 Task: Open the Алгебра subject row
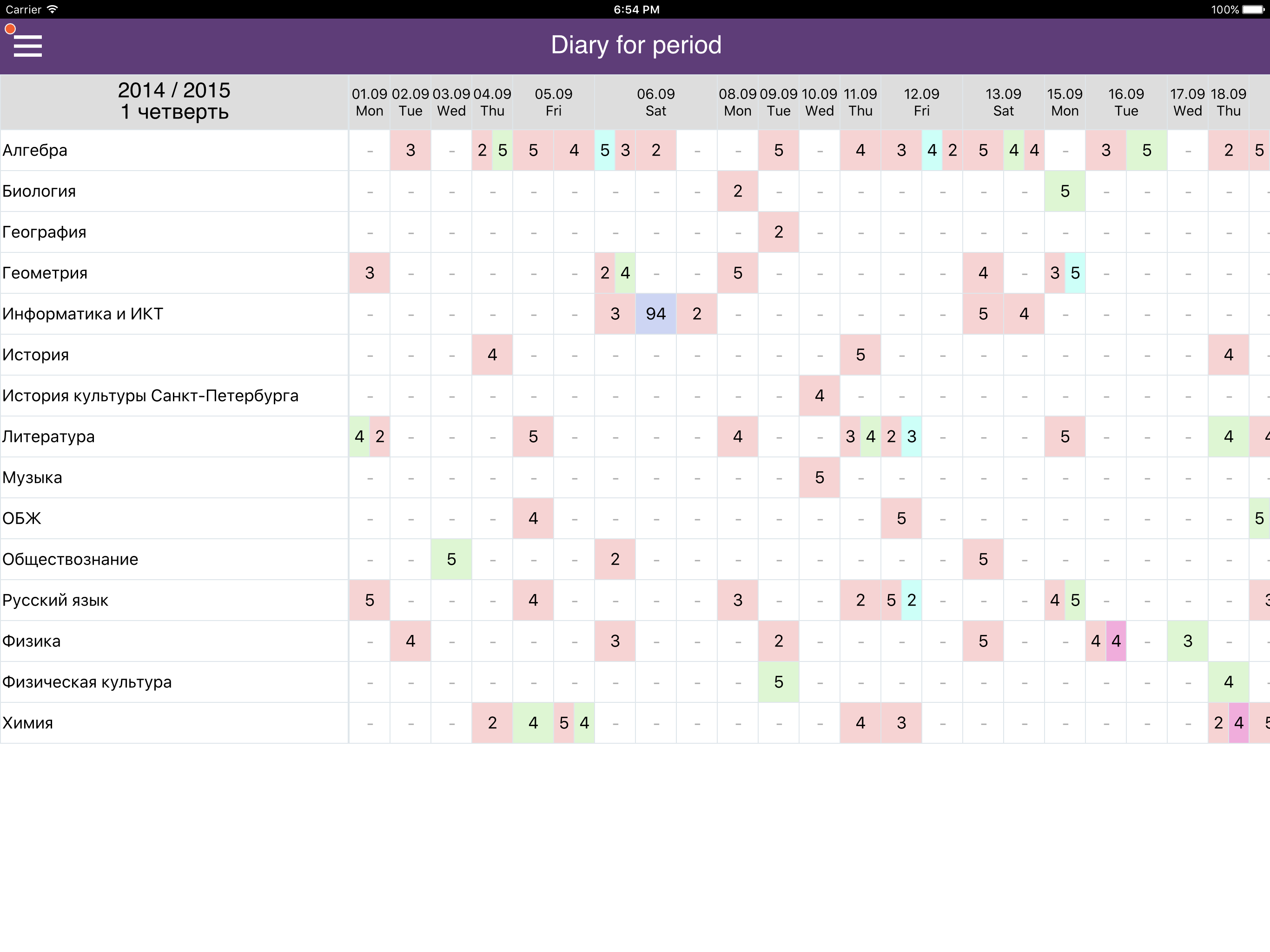pos(35,151)
